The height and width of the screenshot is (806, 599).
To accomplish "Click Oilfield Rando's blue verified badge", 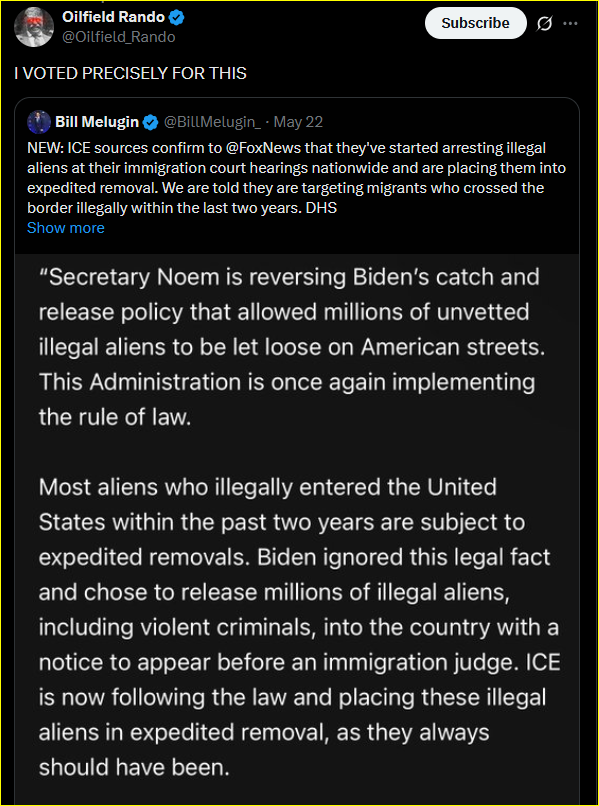I will pyautogui.click(x=176, y=18).
